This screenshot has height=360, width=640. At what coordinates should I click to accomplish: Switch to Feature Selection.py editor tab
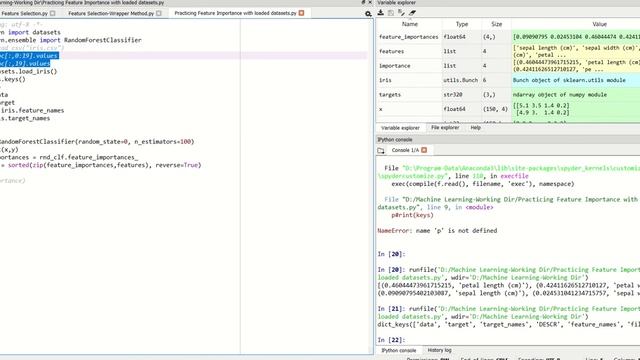tap(24, 13)
